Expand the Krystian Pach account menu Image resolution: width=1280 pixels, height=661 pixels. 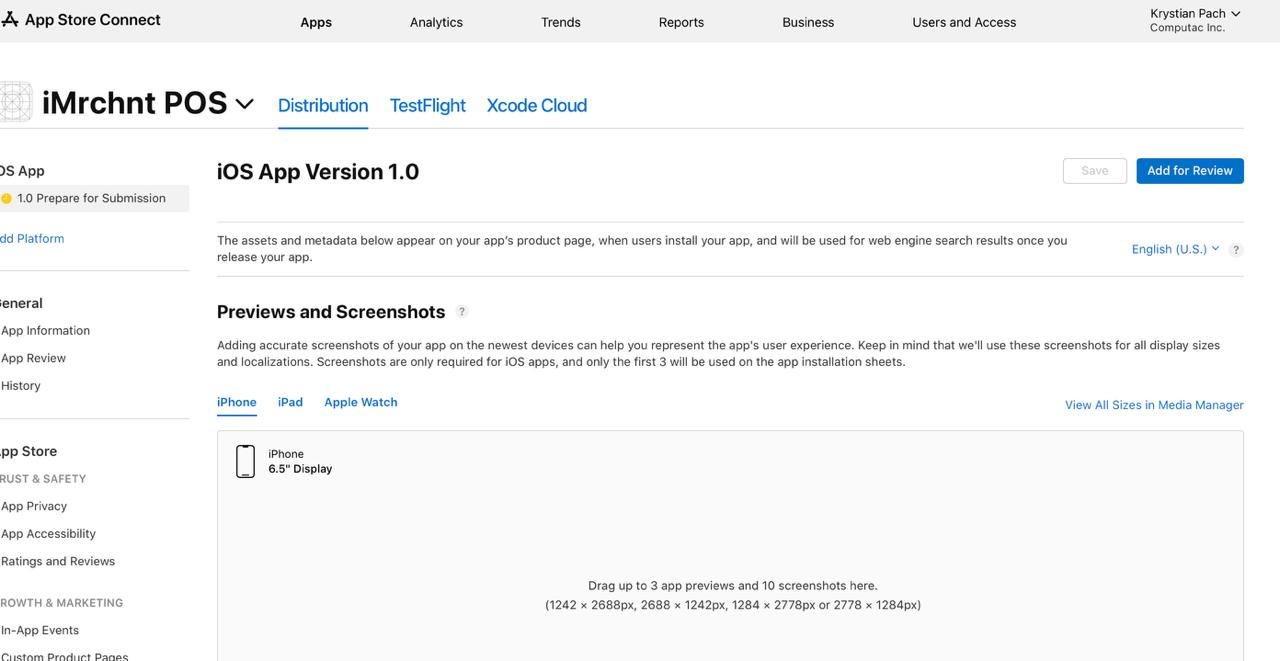(1195, 14)
